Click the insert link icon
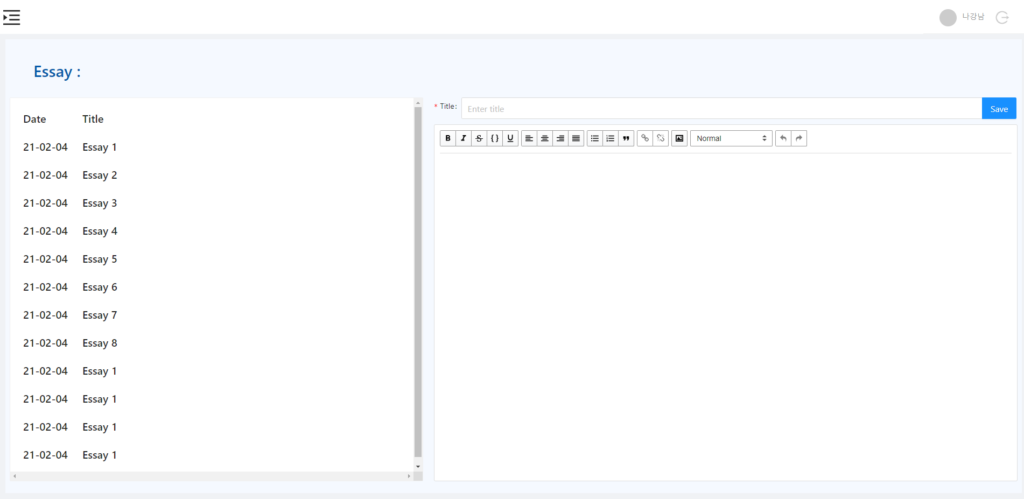 click(645, 138)
